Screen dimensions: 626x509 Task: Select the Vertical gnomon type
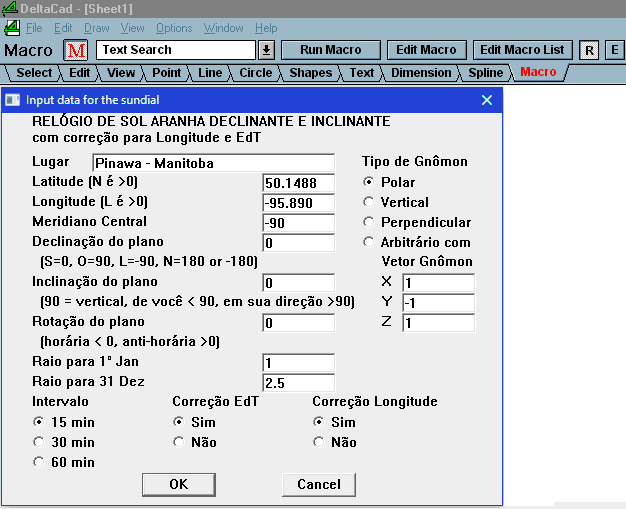(x=370, y=202)
